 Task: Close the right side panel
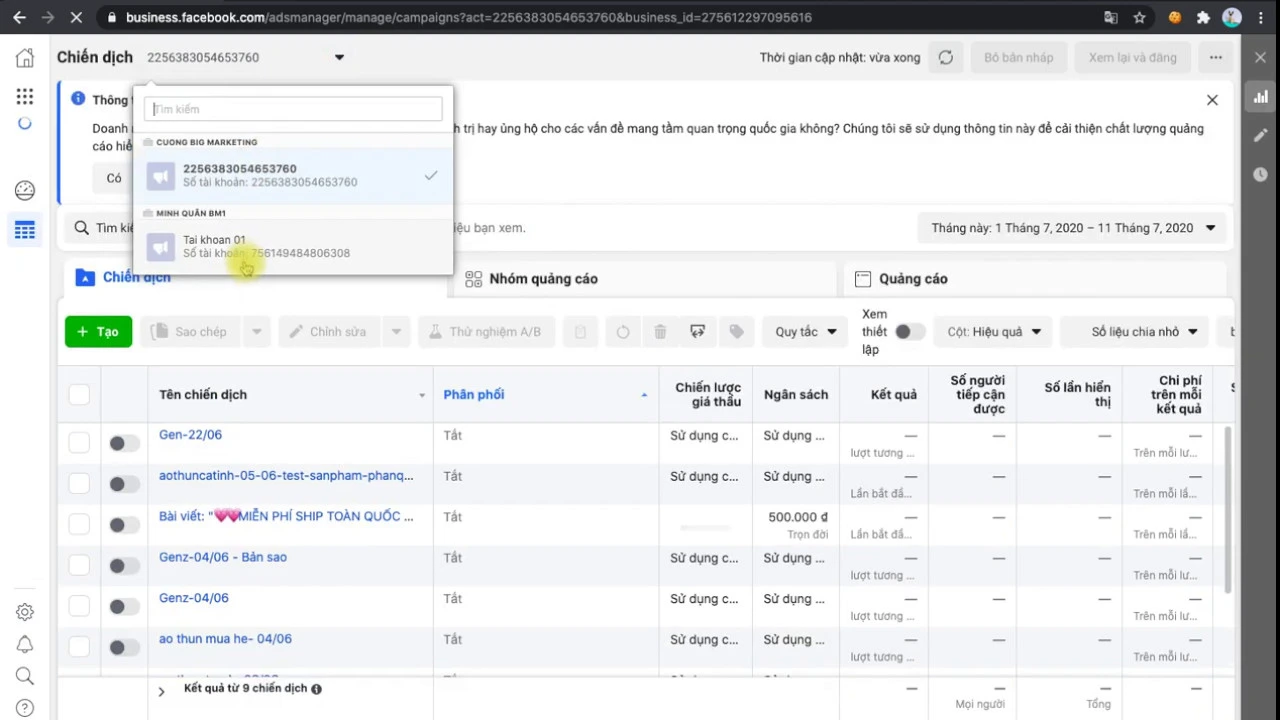[1260, 58]
